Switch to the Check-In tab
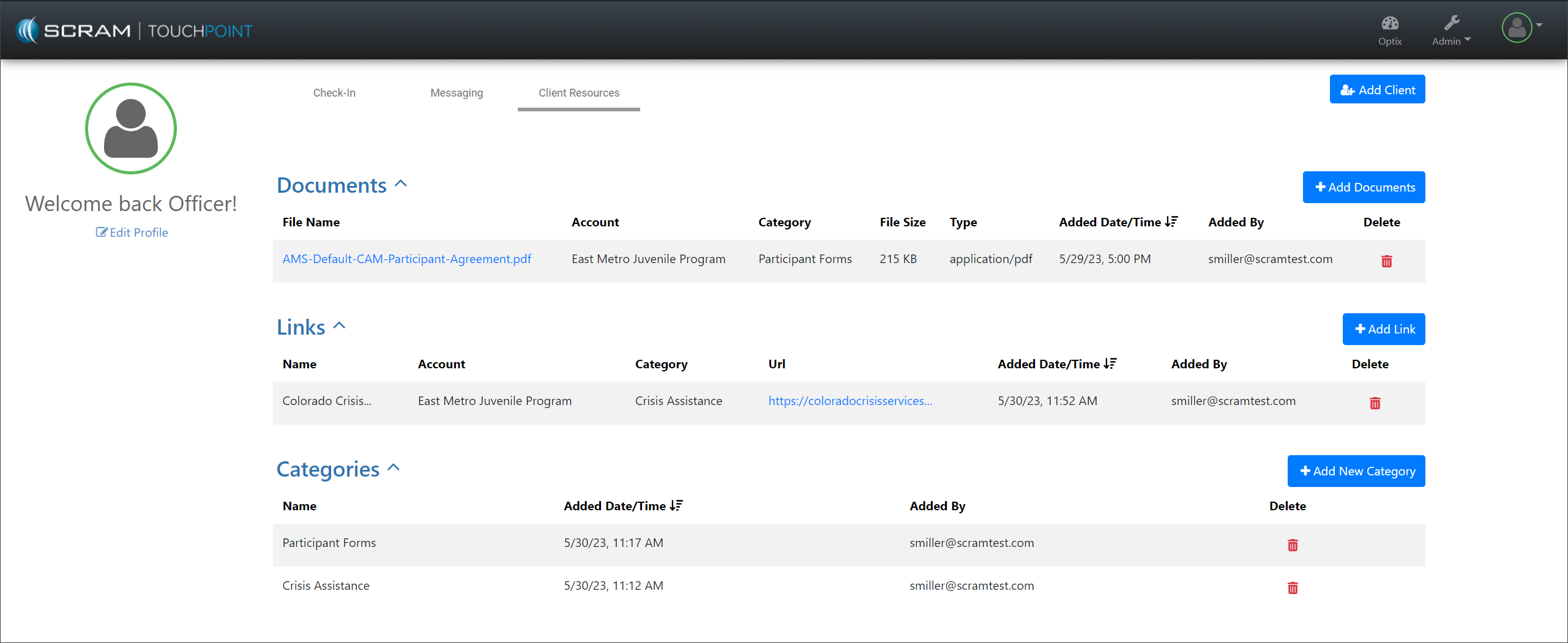Image resolution: width=1568 pixels, height=643 pixels. (334, 93)
